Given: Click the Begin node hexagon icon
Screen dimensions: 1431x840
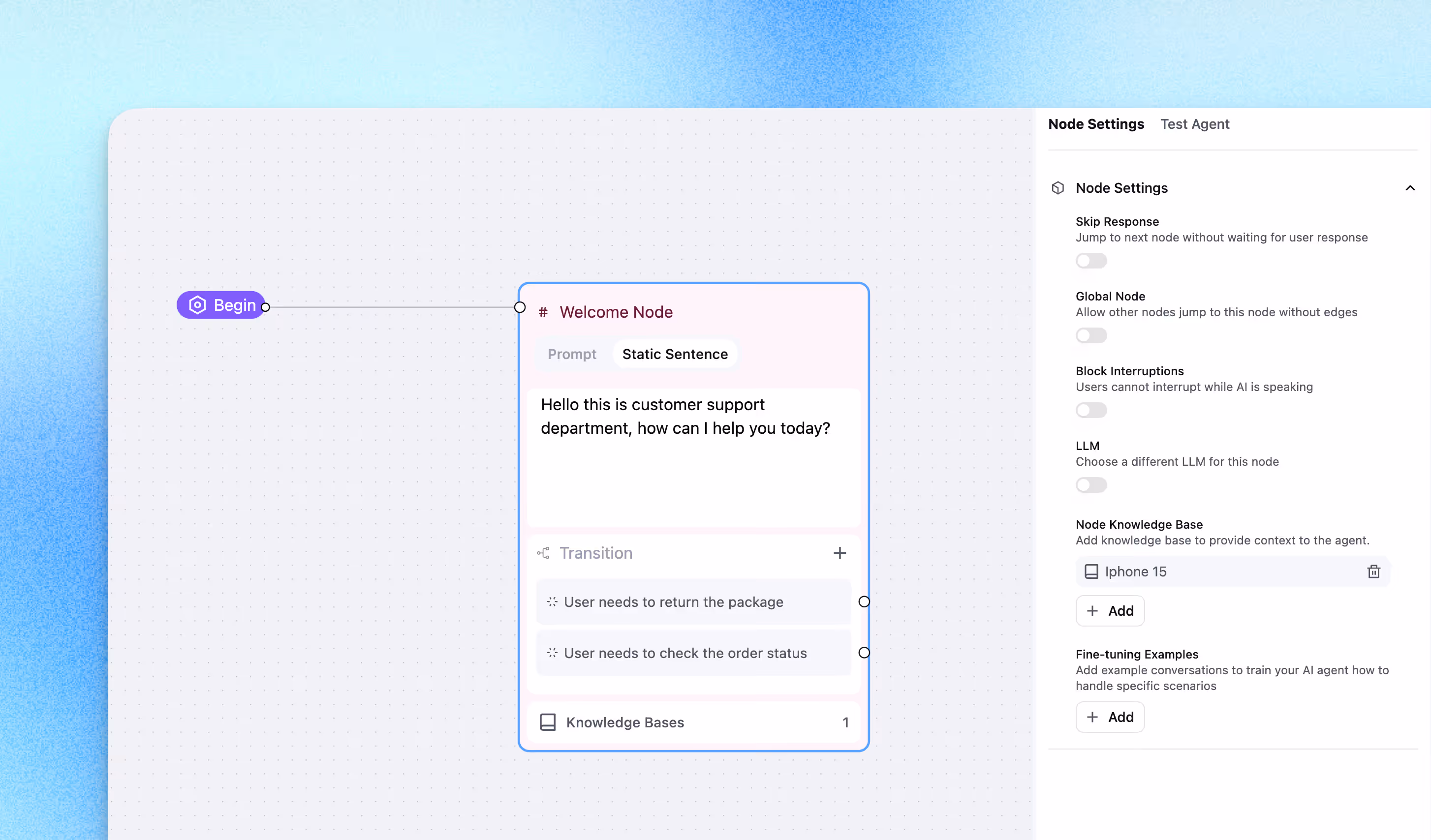Looking at the screenshot, I should [x=197, y=305].
